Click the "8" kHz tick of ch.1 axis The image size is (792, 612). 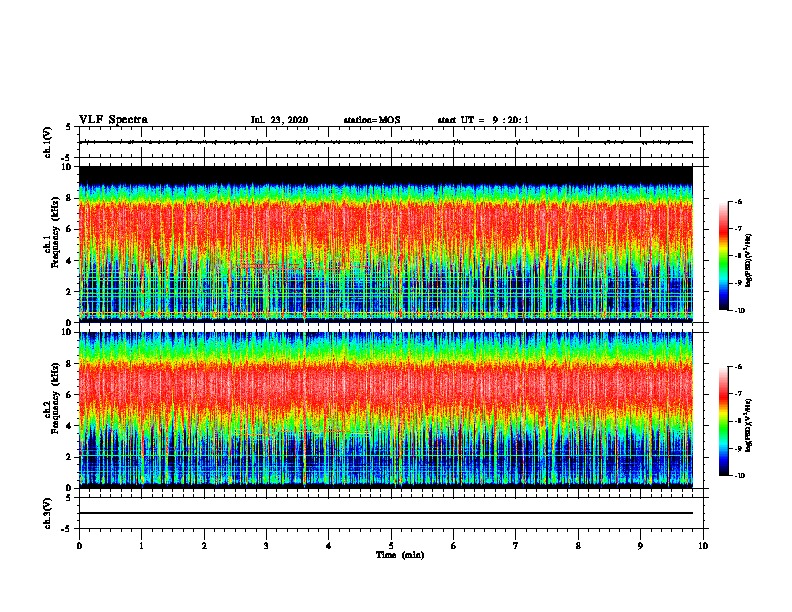(69, 198)
